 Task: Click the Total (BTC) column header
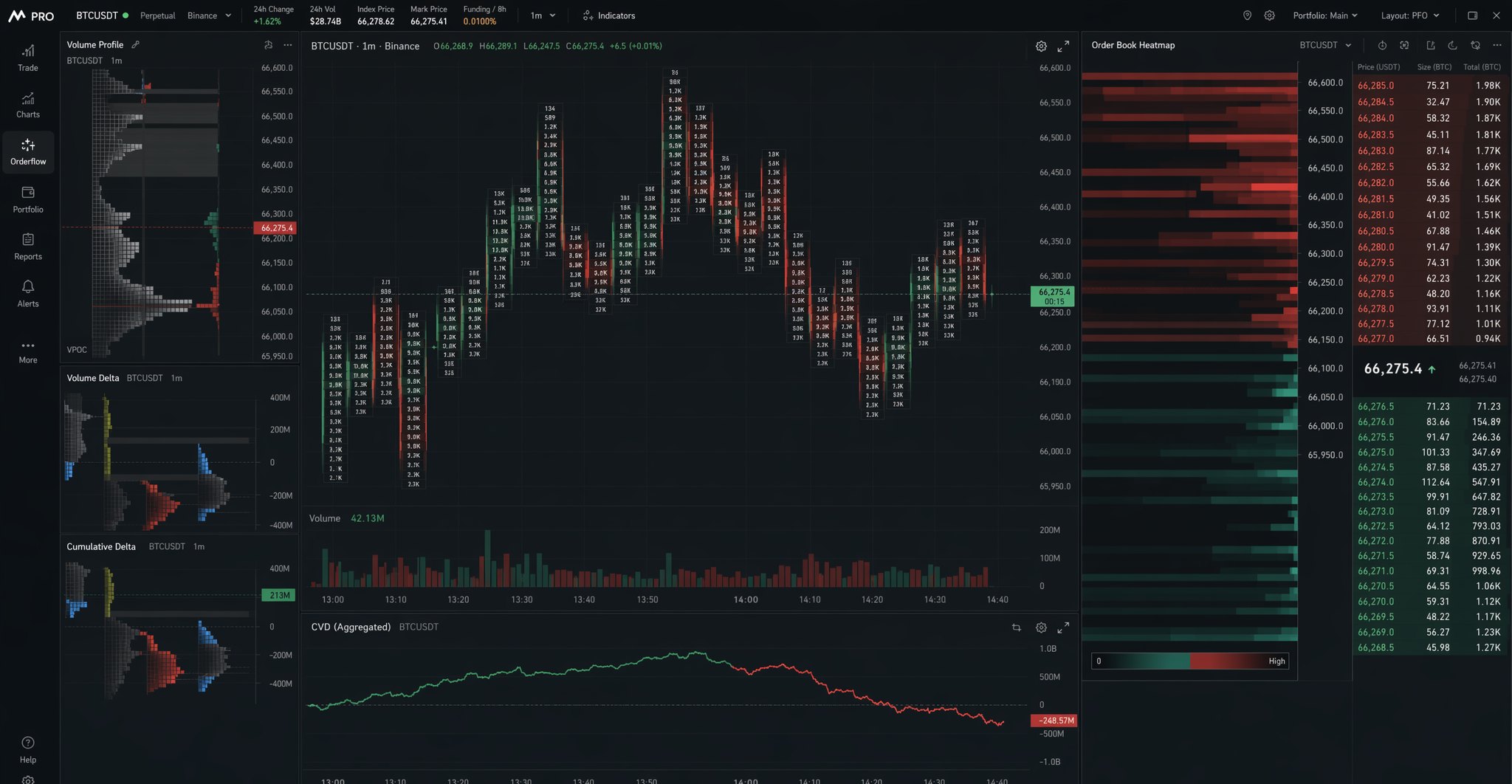pos(1482,67)
